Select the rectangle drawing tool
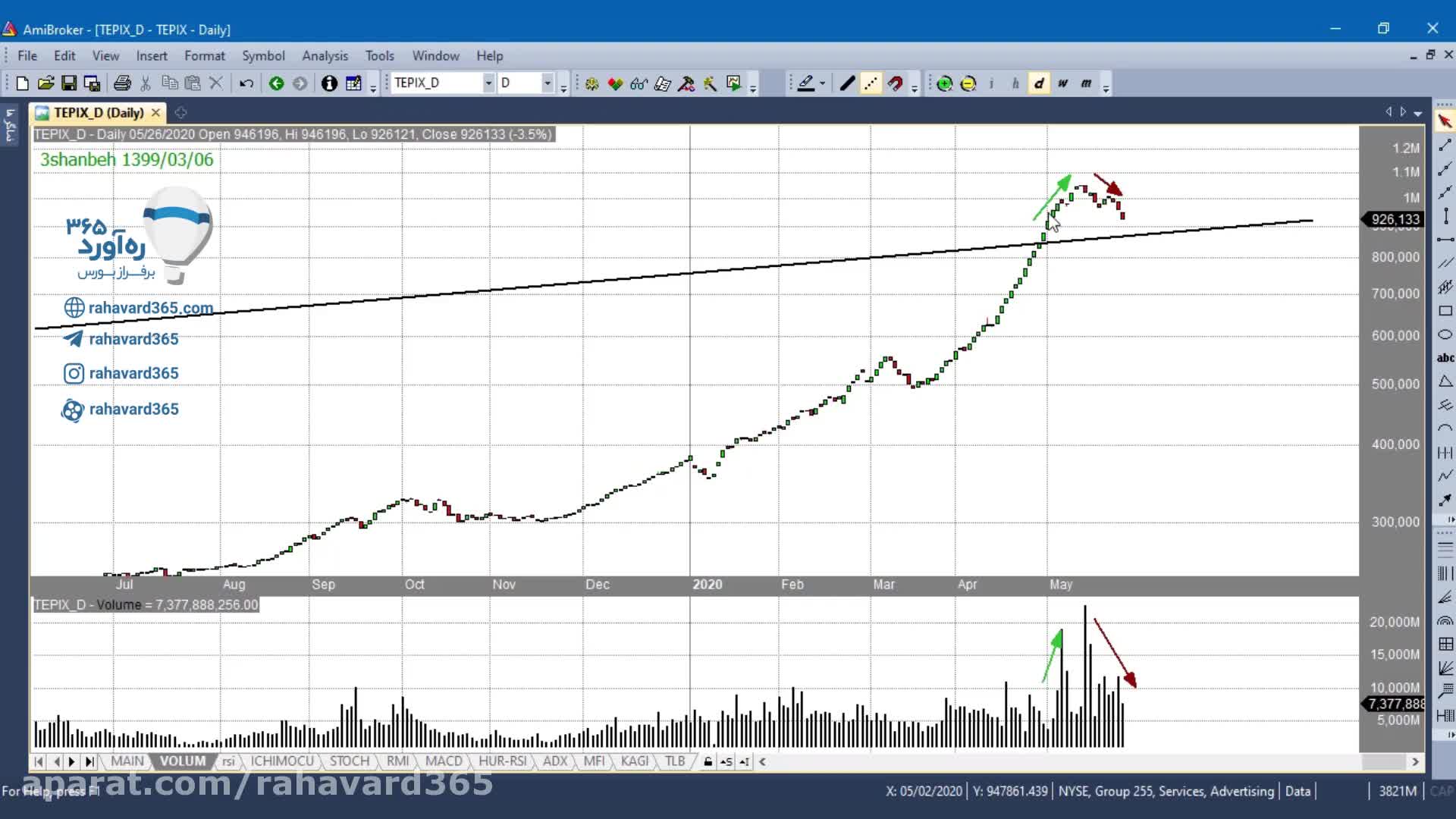 click(x=1445, y=311)
